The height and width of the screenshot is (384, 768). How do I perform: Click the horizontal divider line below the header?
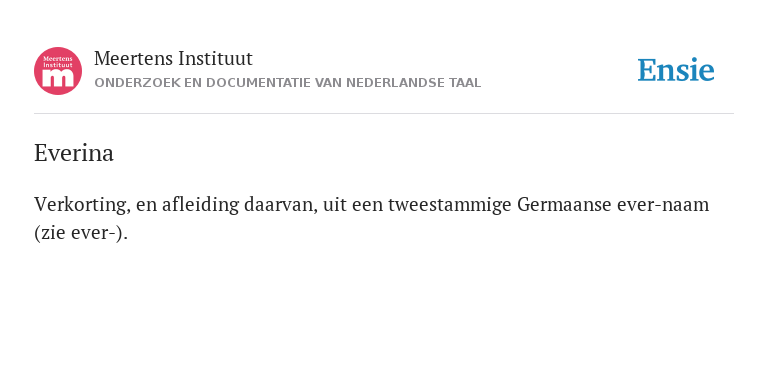[x=384, y=114]
